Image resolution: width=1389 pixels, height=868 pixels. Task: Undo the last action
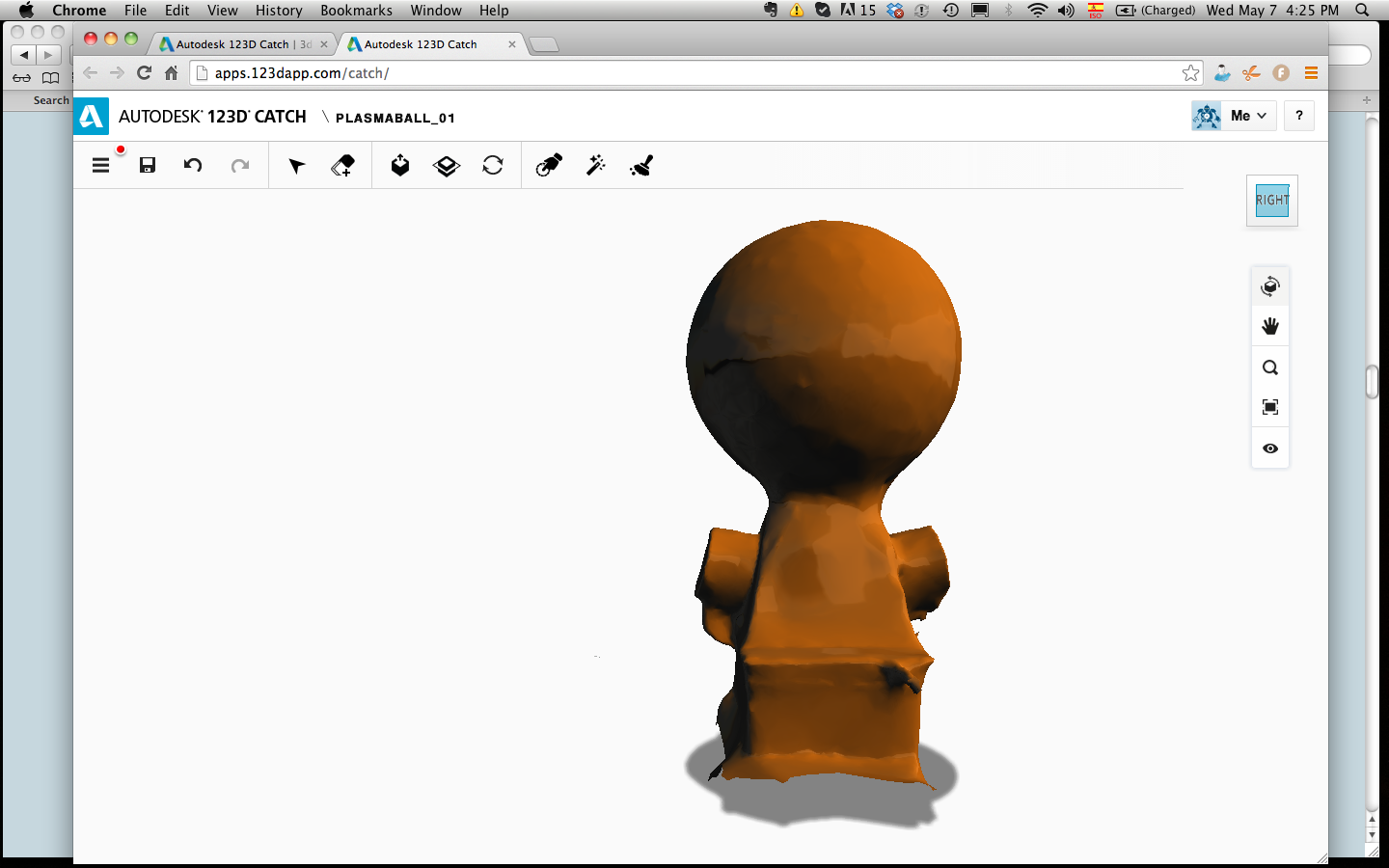[x=193, y=165]
